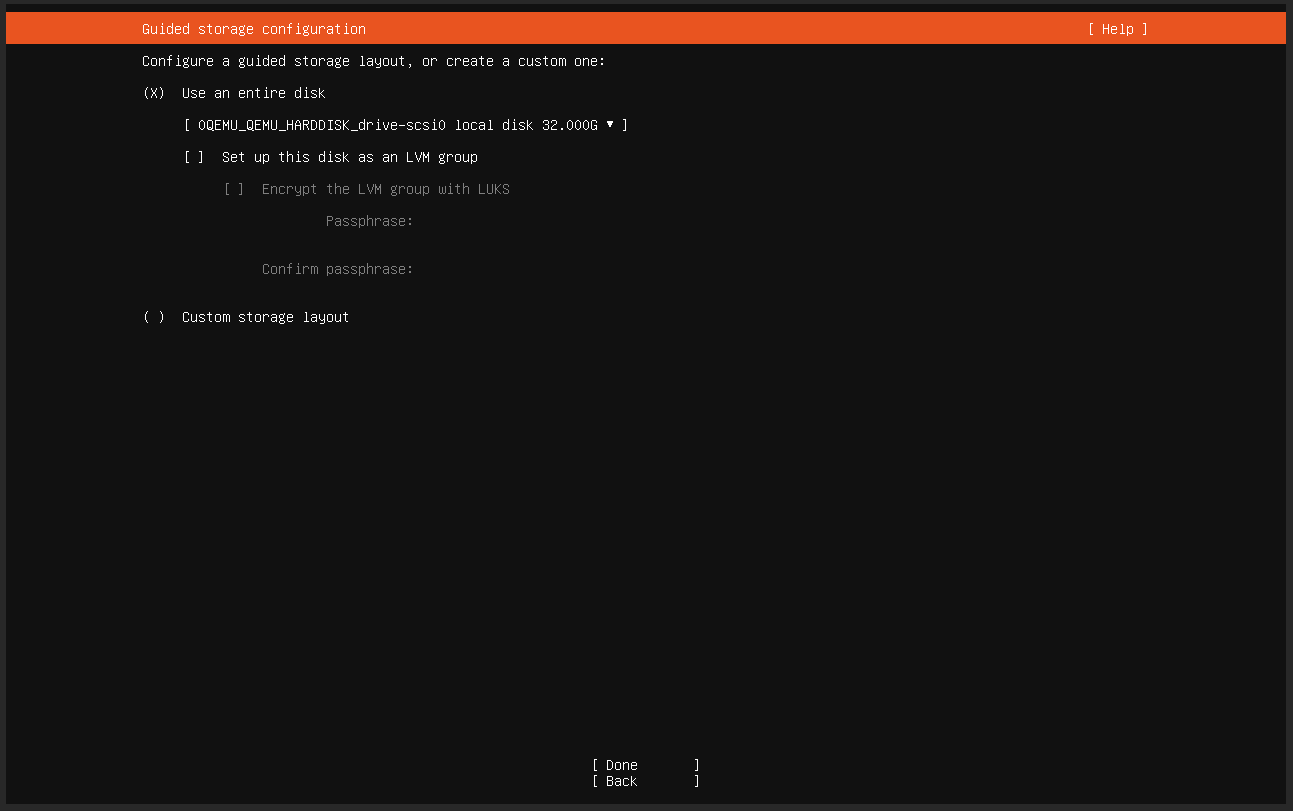This screenshot has height=811, width=1293.
Task: Click the 'Passphrase:' label
Action: pos(370,221)
